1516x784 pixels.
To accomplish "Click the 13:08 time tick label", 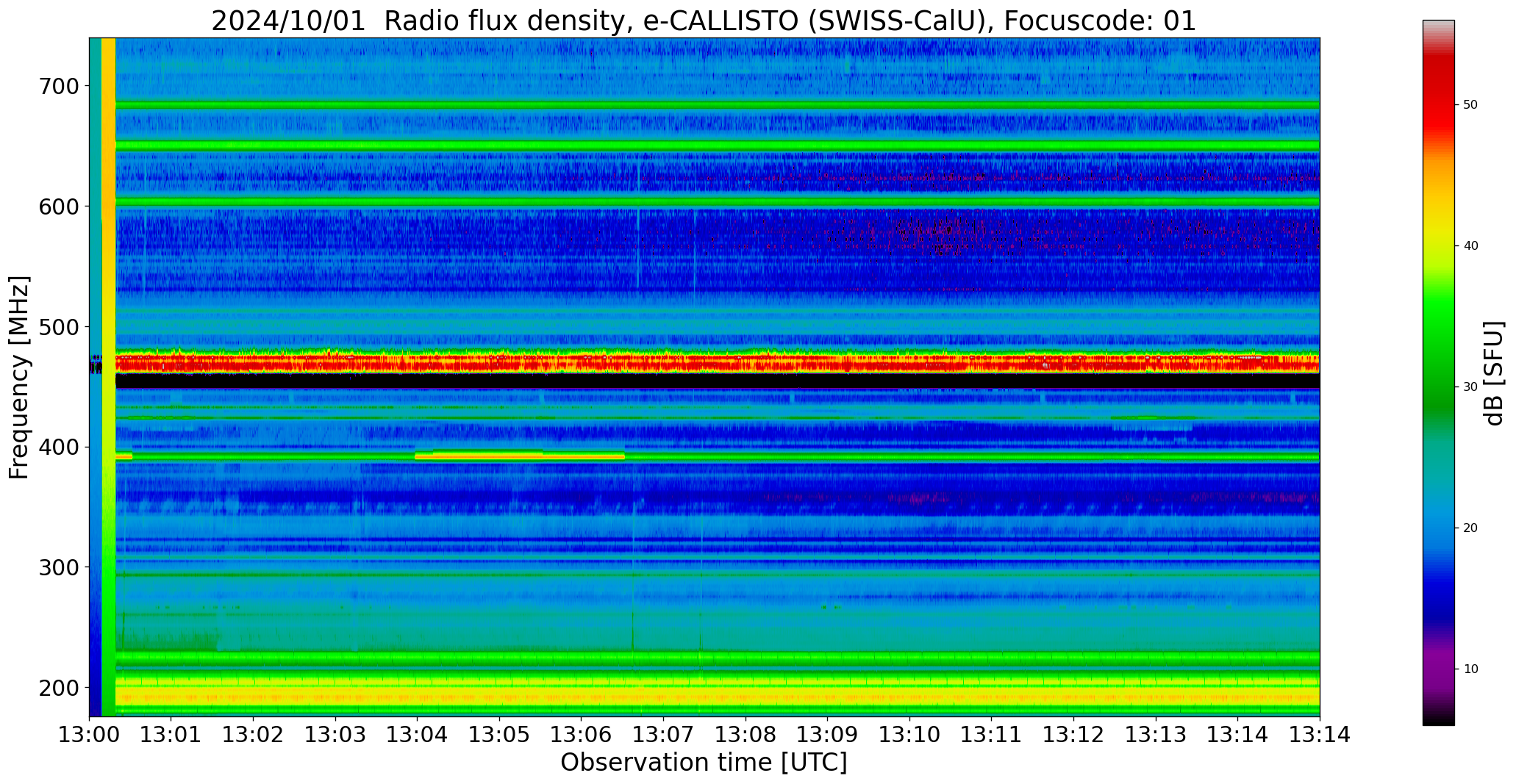I will (746, 735).
